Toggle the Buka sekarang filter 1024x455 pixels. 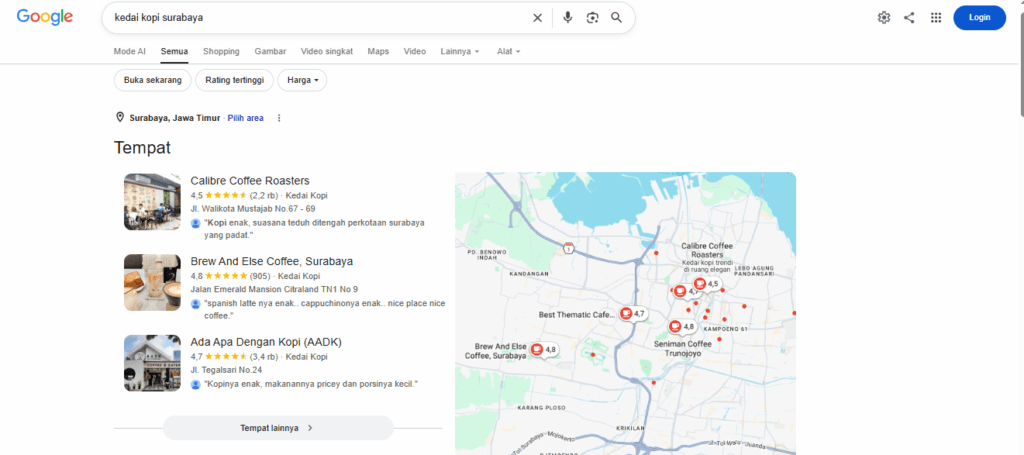pos(152,80)
